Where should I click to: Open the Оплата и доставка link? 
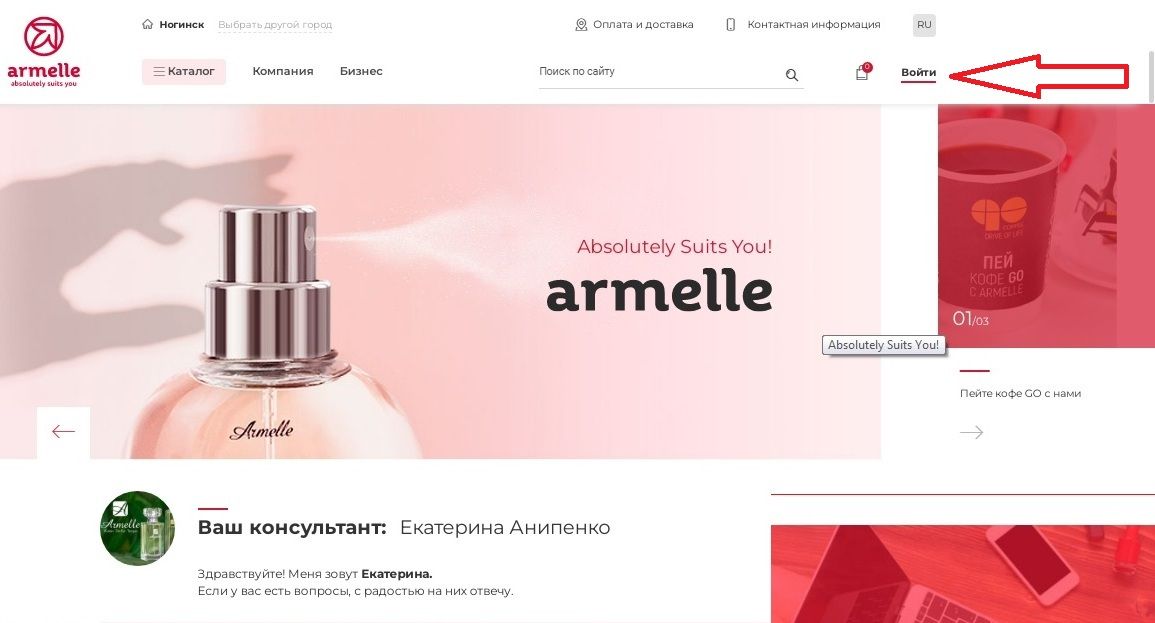[643, 24]
